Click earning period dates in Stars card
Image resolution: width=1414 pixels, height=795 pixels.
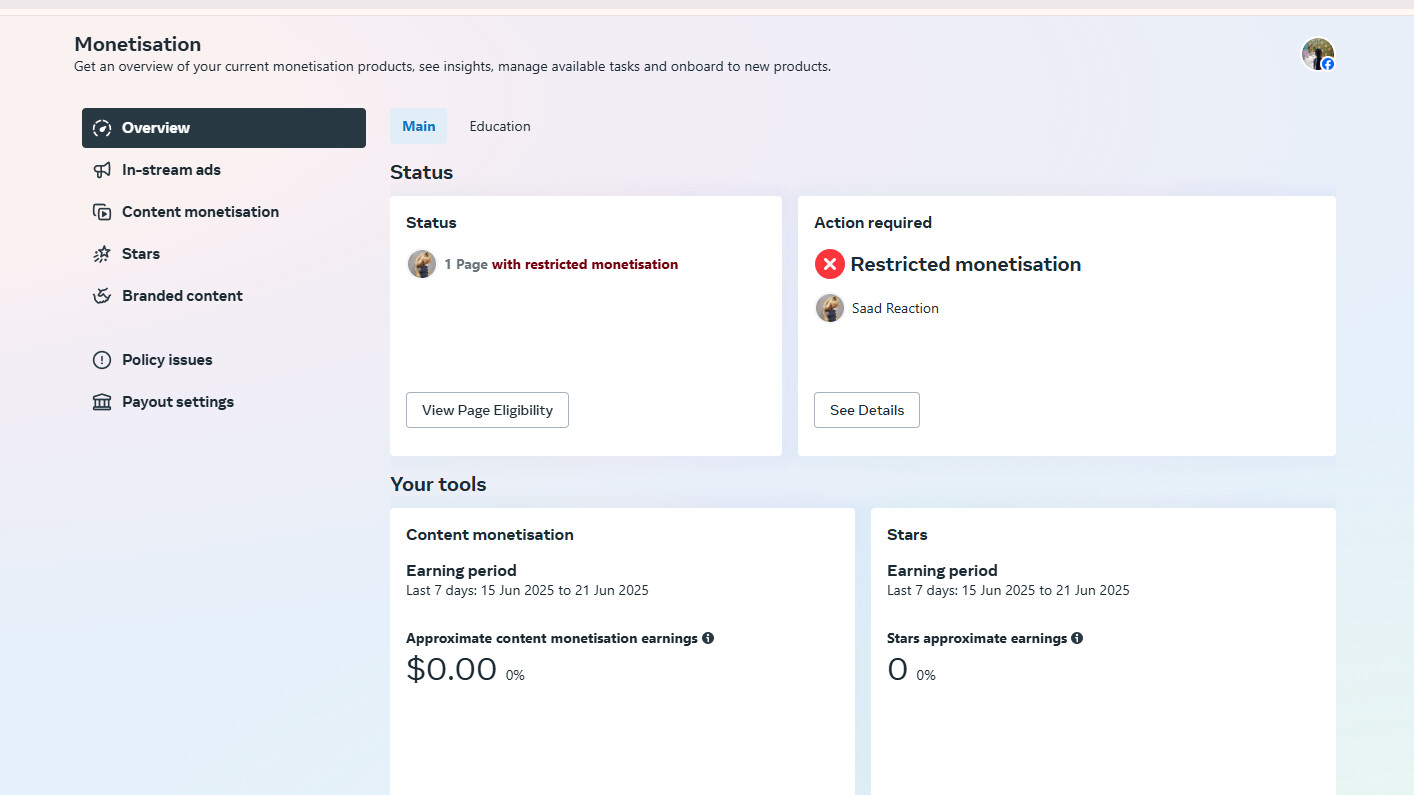(x=1008, y=591)
